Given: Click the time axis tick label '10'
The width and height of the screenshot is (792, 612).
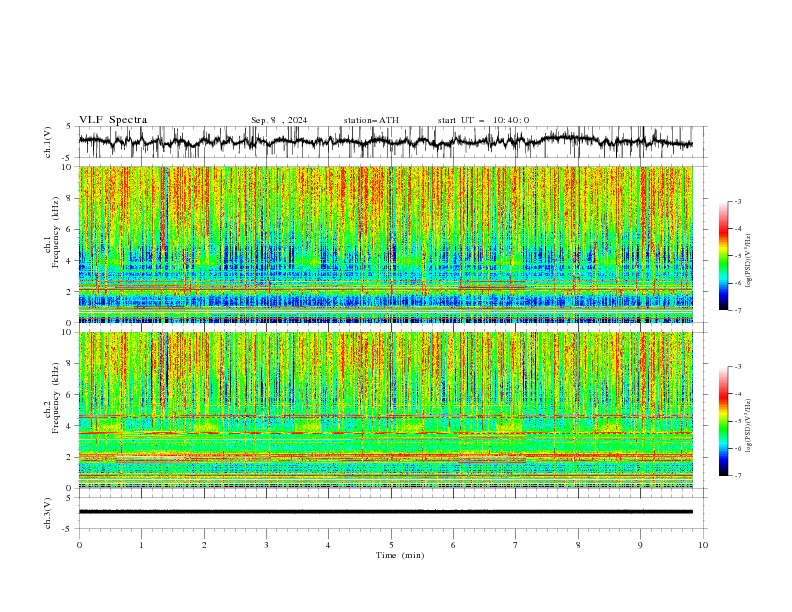Looking at the screenshot, I should tap(703, 545).
